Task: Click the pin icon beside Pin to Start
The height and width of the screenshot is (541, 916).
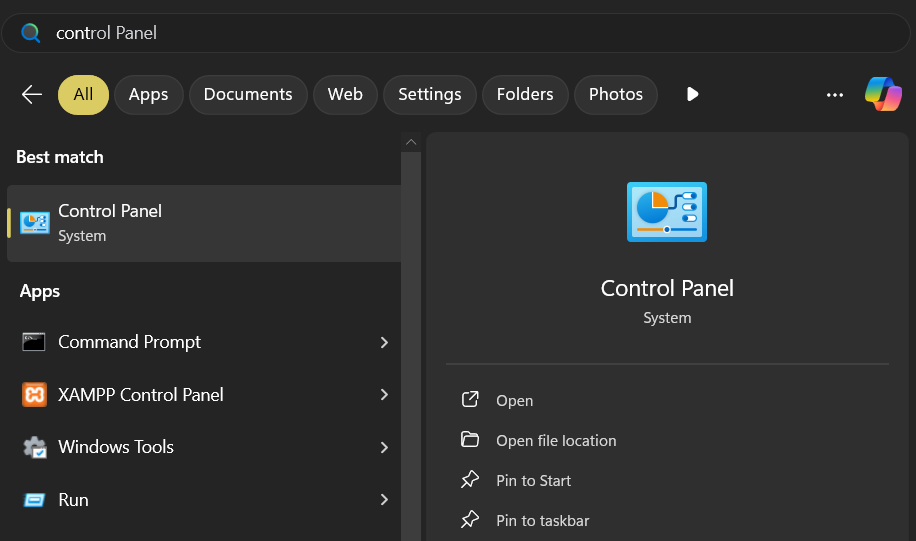Action: pos(470,480)
